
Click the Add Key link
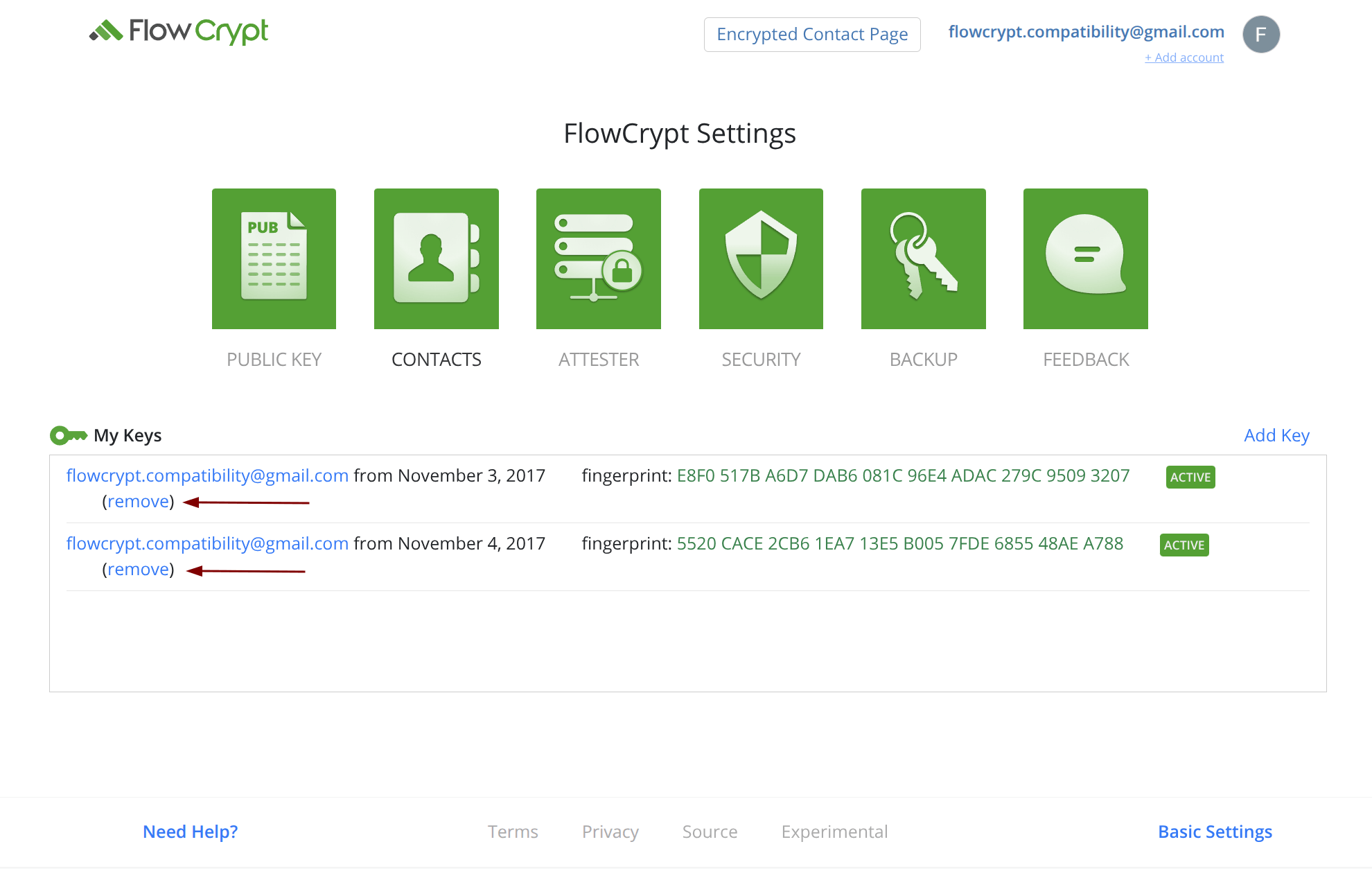[1276, 435]
